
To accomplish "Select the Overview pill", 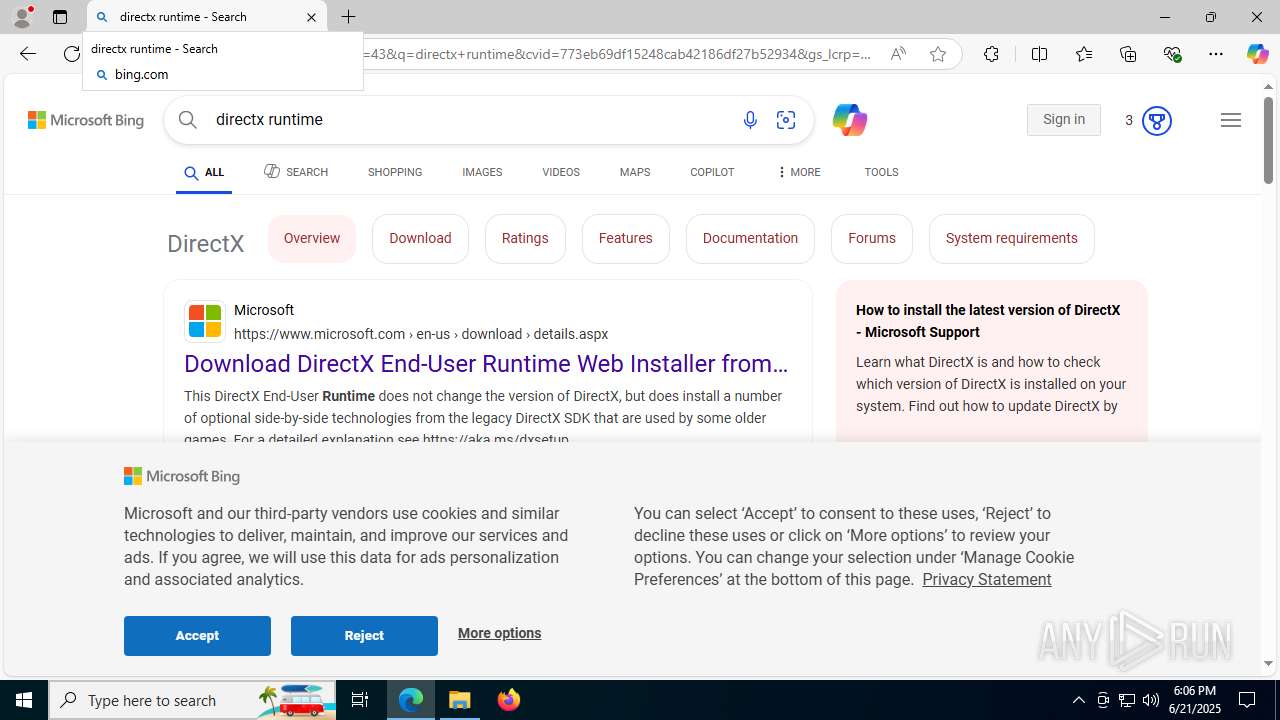I will [312, 239].
